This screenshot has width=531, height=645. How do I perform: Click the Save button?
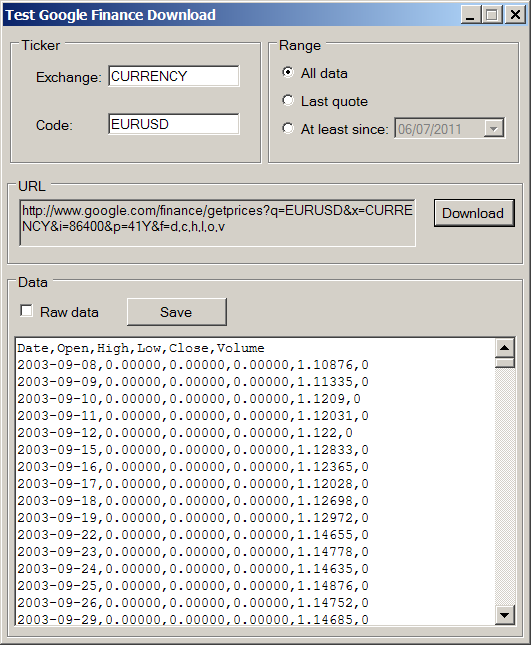pyautogui.click(x=176, y=312)
